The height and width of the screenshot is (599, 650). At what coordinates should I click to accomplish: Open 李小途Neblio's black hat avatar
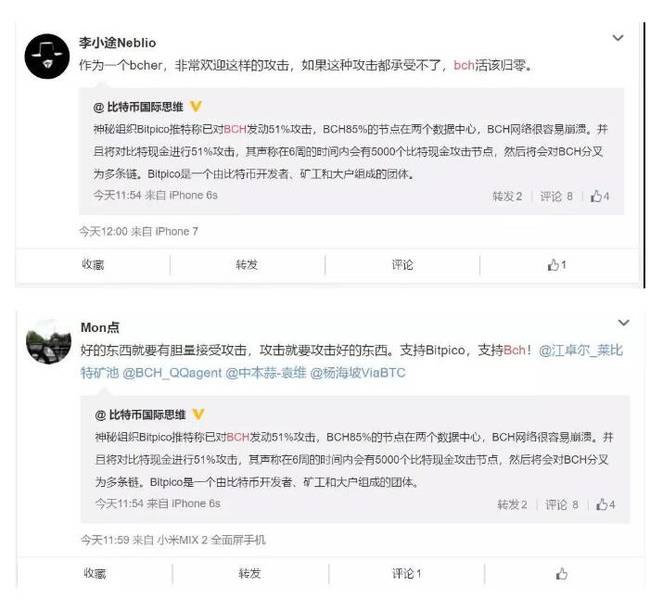tap(47, 56)
